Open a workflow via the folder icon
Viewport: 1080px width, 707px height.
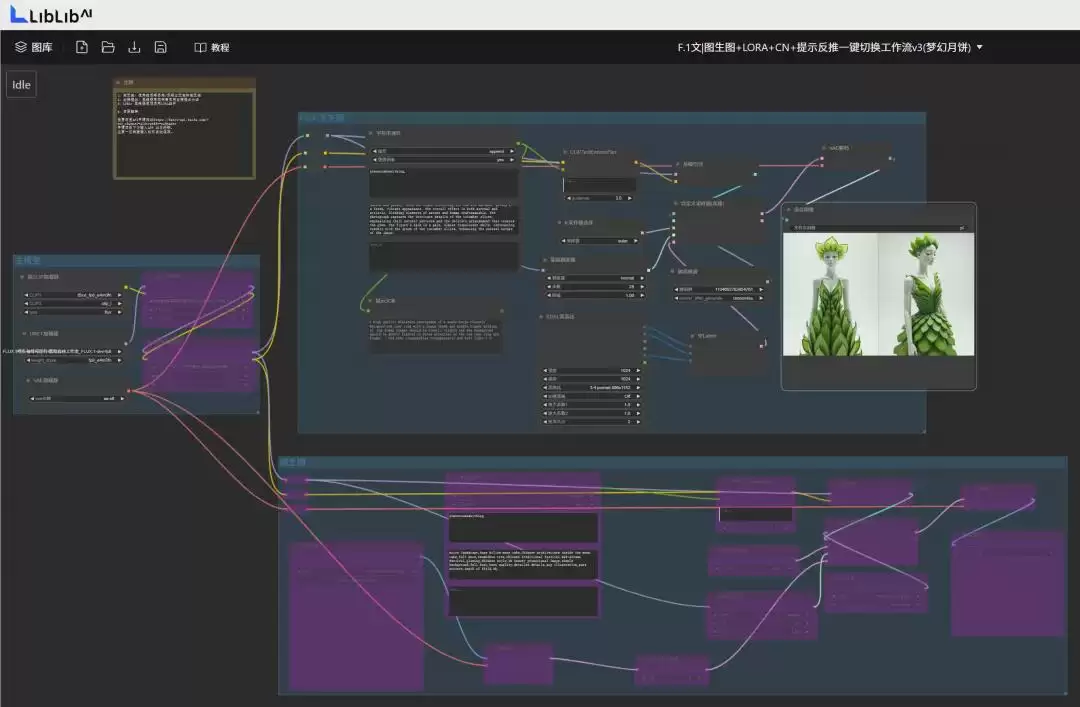click(107, 47)
